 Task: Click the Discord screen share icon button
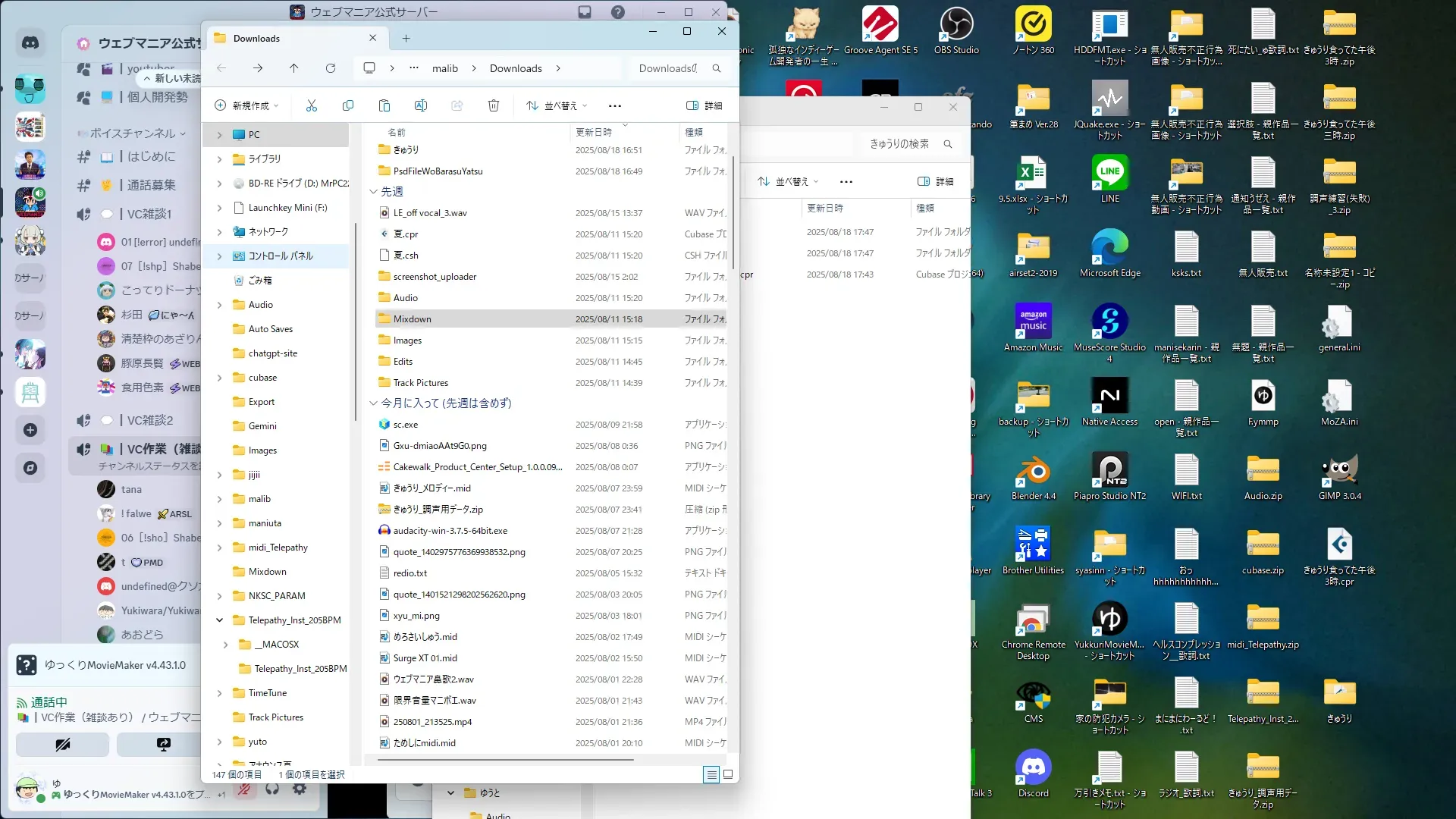[164, 745]
